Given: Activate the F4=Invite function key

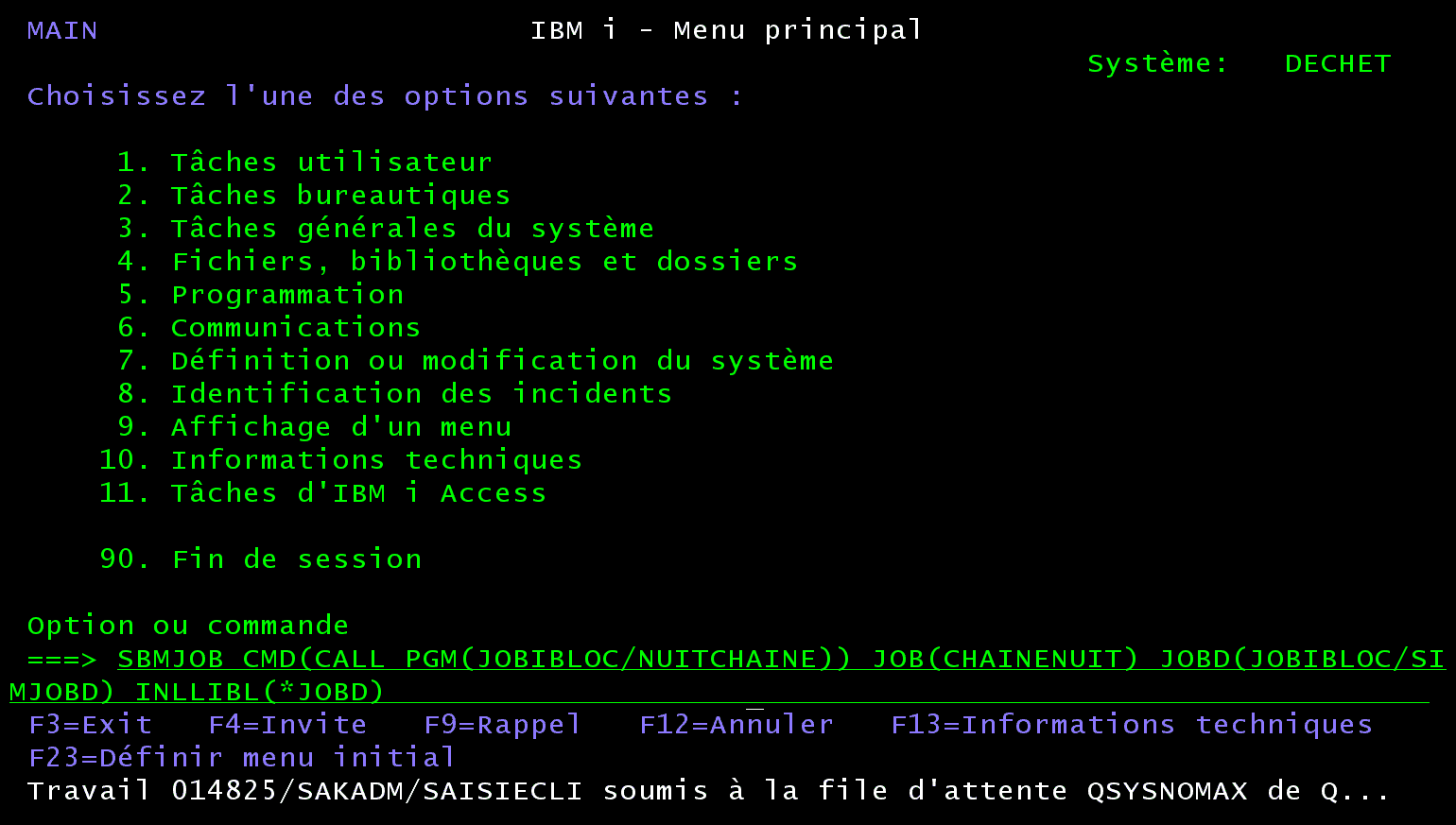Looking at the screenshot, I should coord(287,725).
